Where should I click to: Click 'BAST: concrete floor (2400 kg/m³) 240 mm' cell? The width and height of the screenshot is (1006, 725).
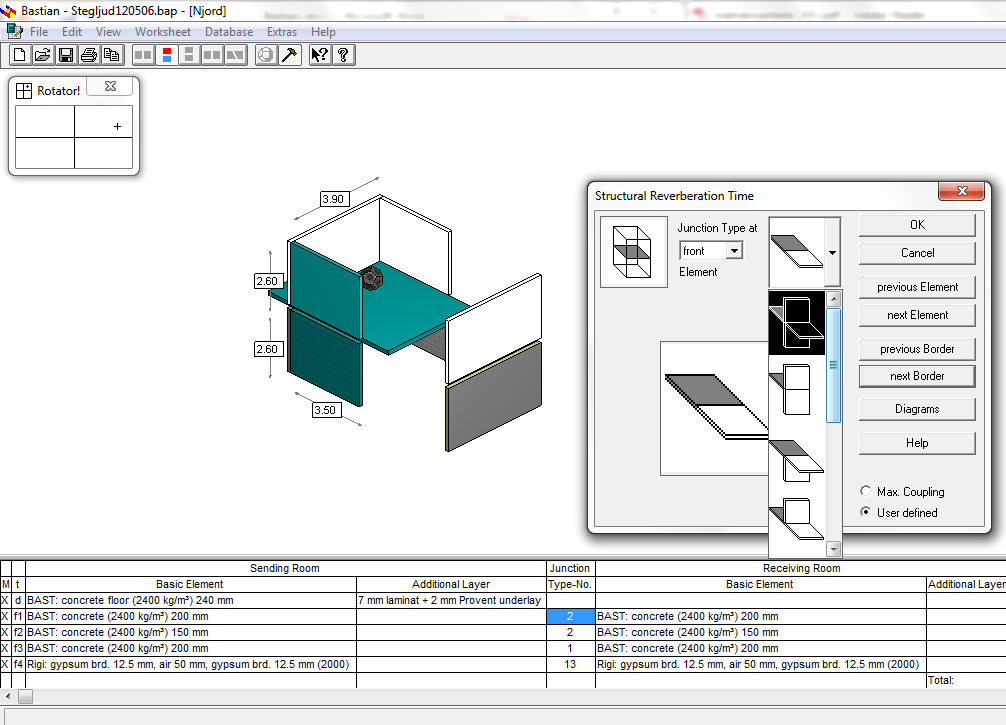(191, 601)
